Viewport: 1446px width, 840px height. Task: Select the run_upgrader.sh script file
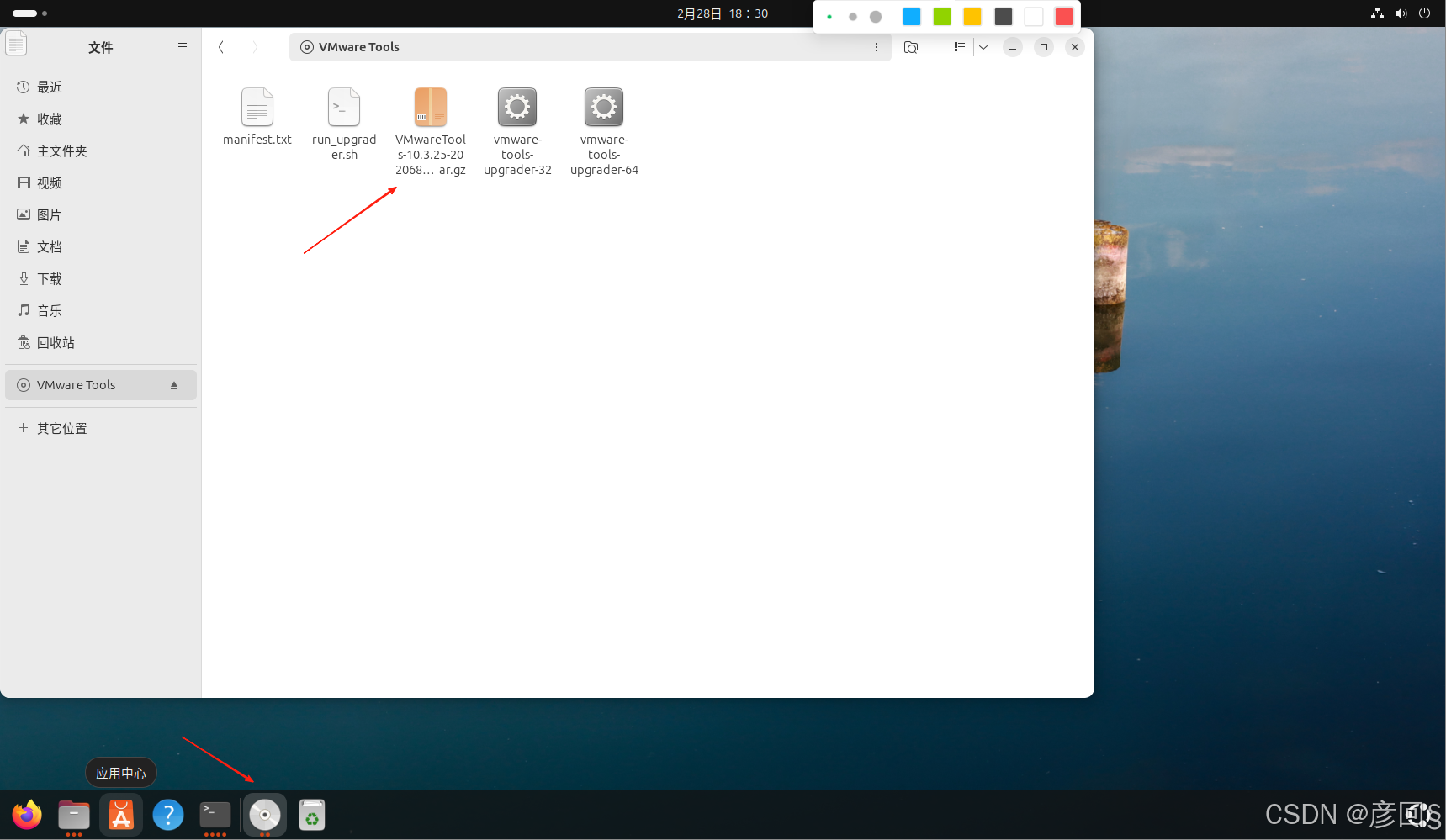tap(344, 124)
